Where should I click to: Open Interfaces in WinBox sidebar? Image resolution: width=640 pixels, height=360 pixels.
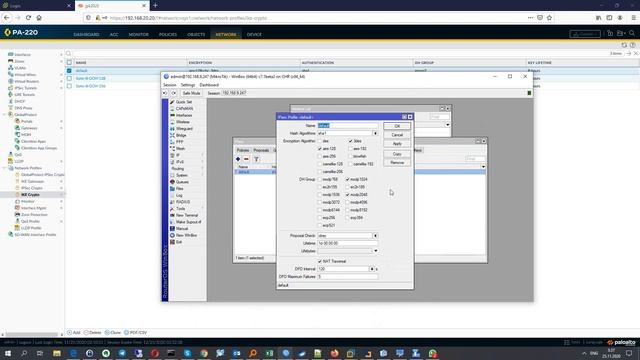pos(183,115)
